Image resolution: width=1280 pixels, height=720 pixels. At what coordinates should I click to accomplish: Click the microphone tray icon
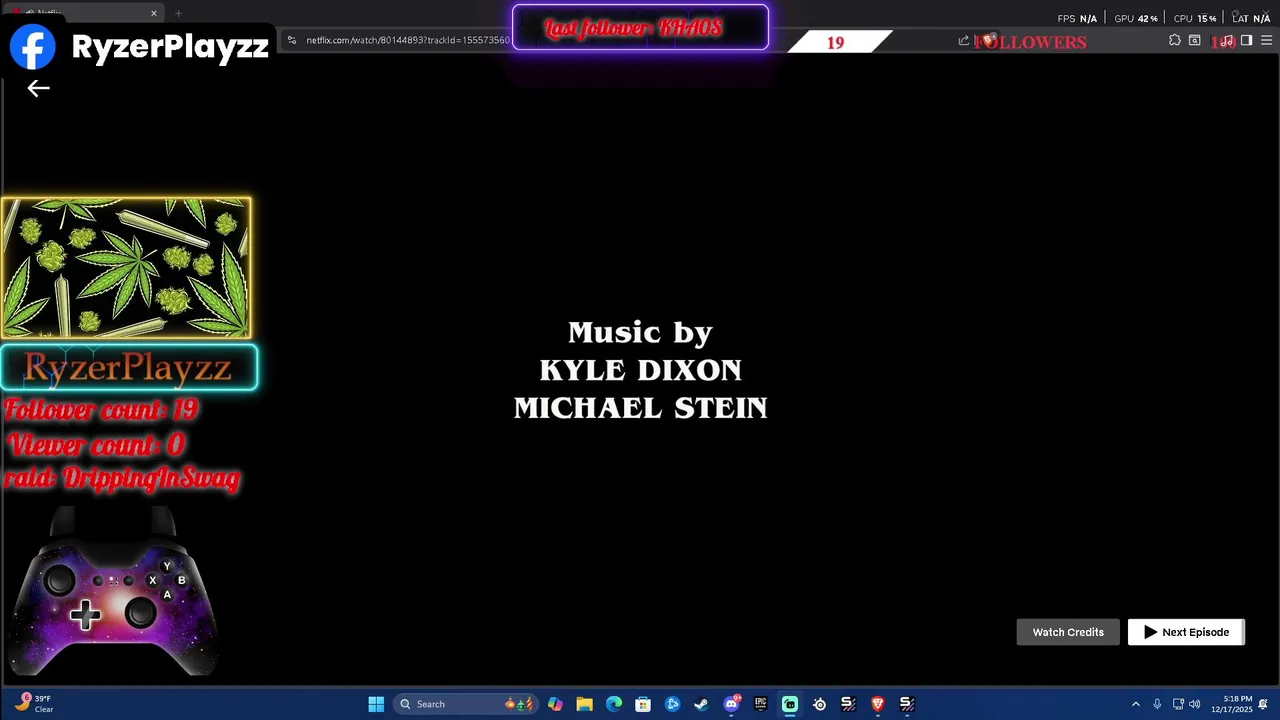pyautogui.click(x=1157, y=704)
